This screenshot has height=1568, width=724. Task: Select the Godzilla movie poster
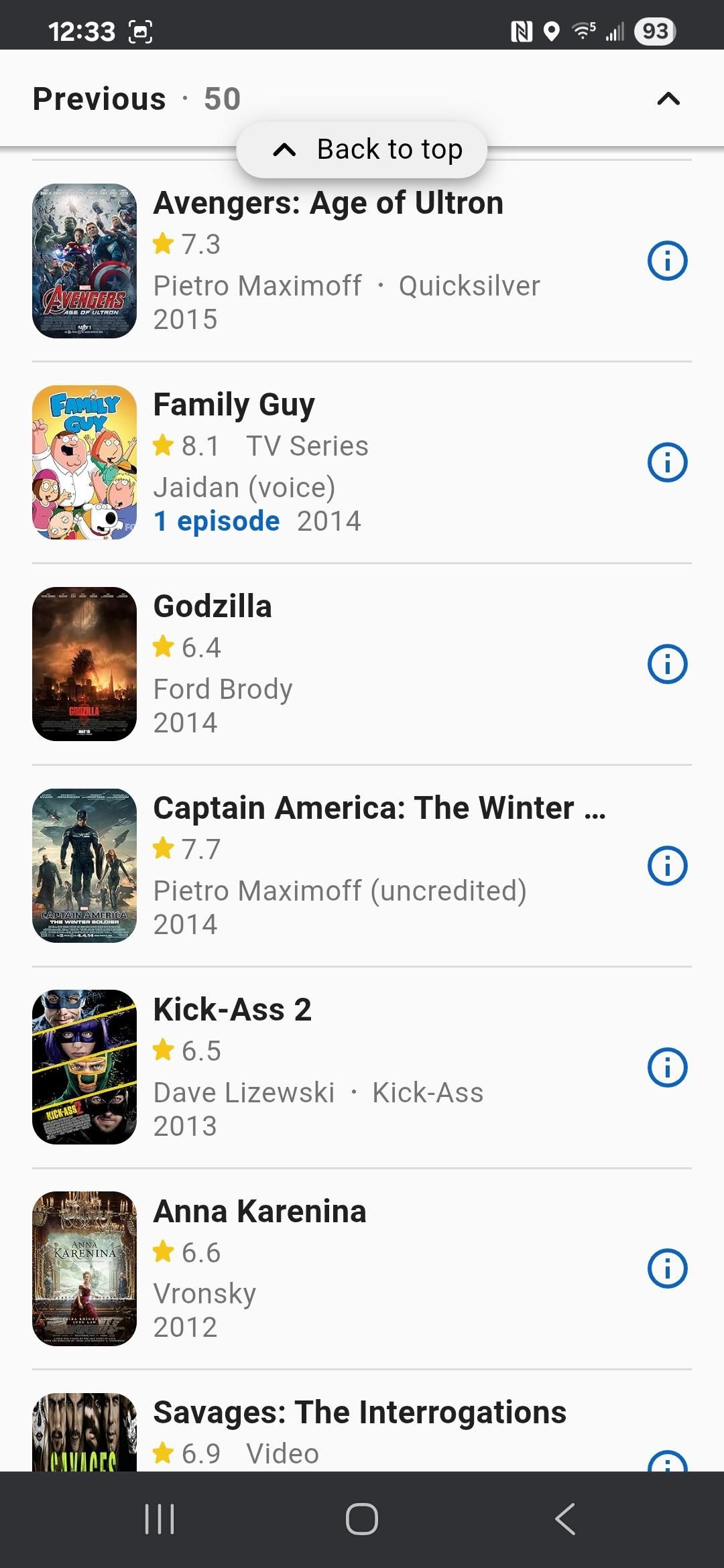pyautogui.click(x=84, y=664)
